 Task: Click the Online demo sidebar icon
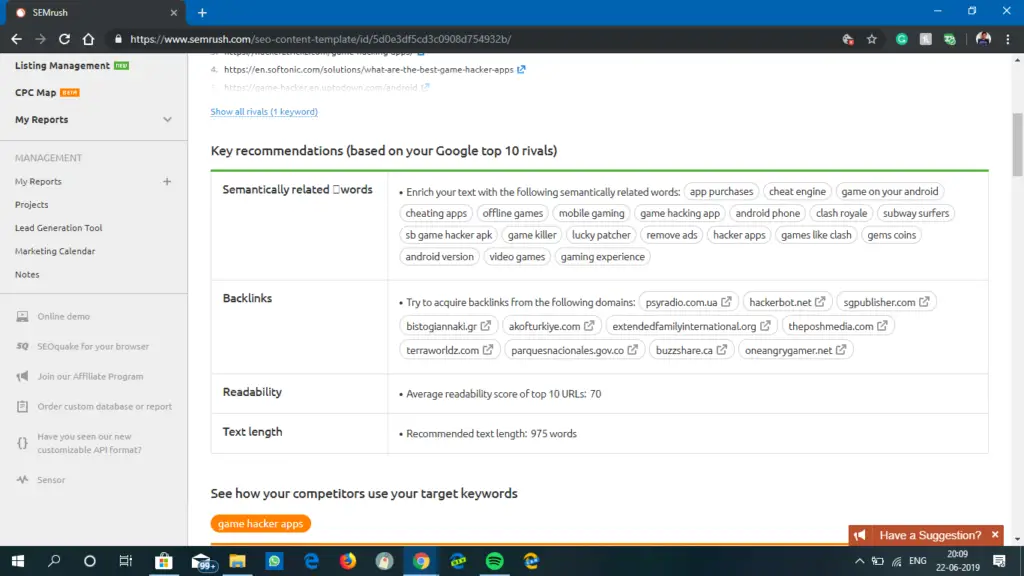coord(22,316)
